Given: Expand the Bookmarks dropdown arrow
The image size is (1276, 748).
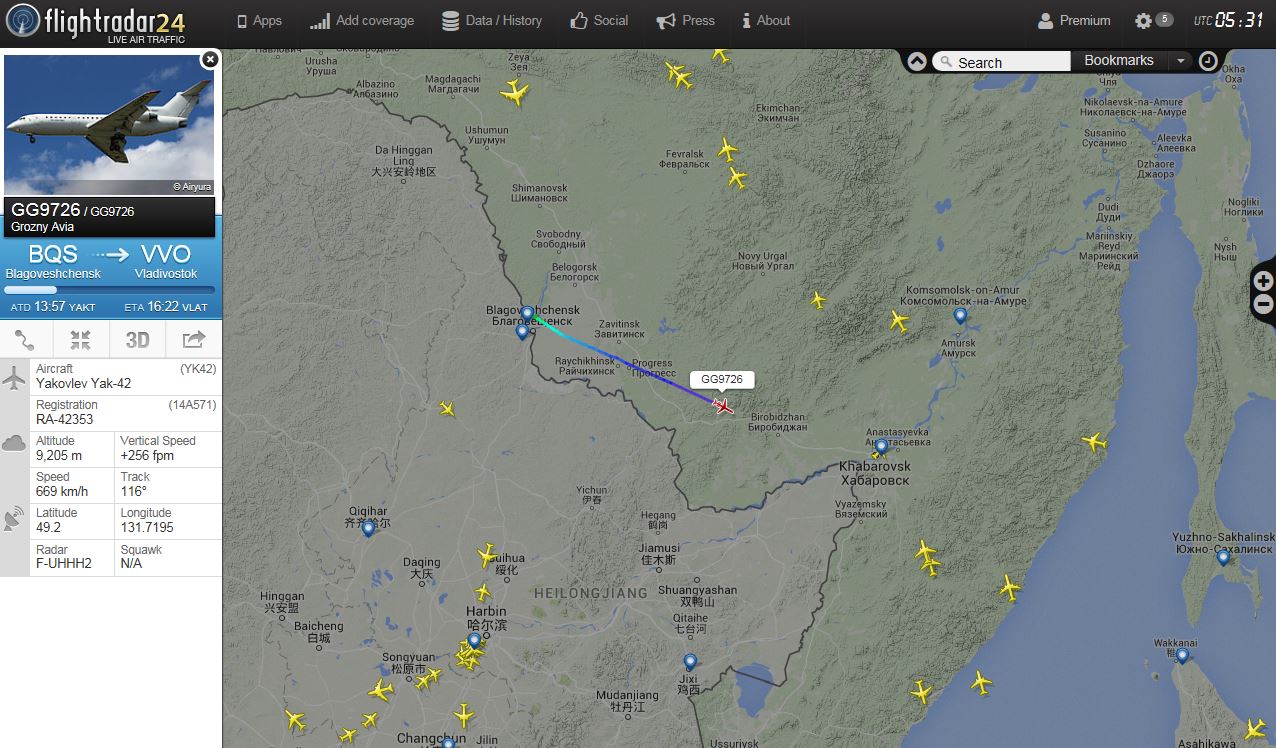Looking at the screenshot, I should point(1180,61).
